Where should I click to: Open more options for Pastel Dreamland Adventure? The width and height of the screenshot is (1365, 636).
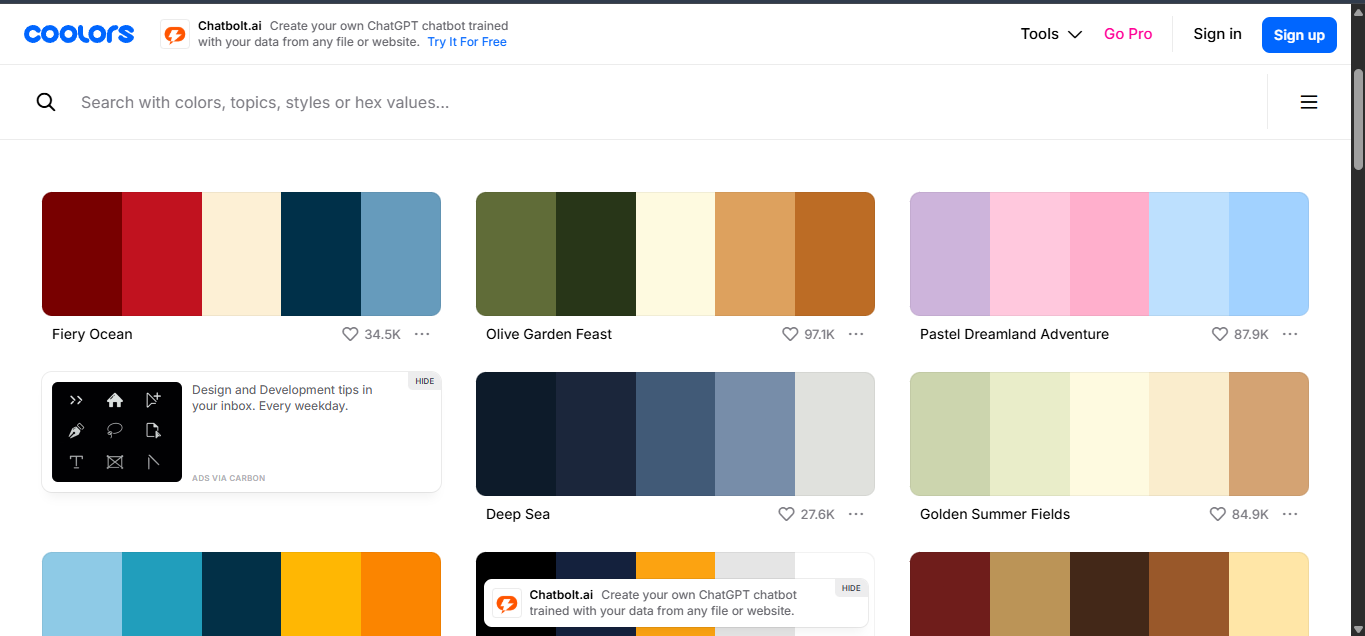pos(1290,334)
